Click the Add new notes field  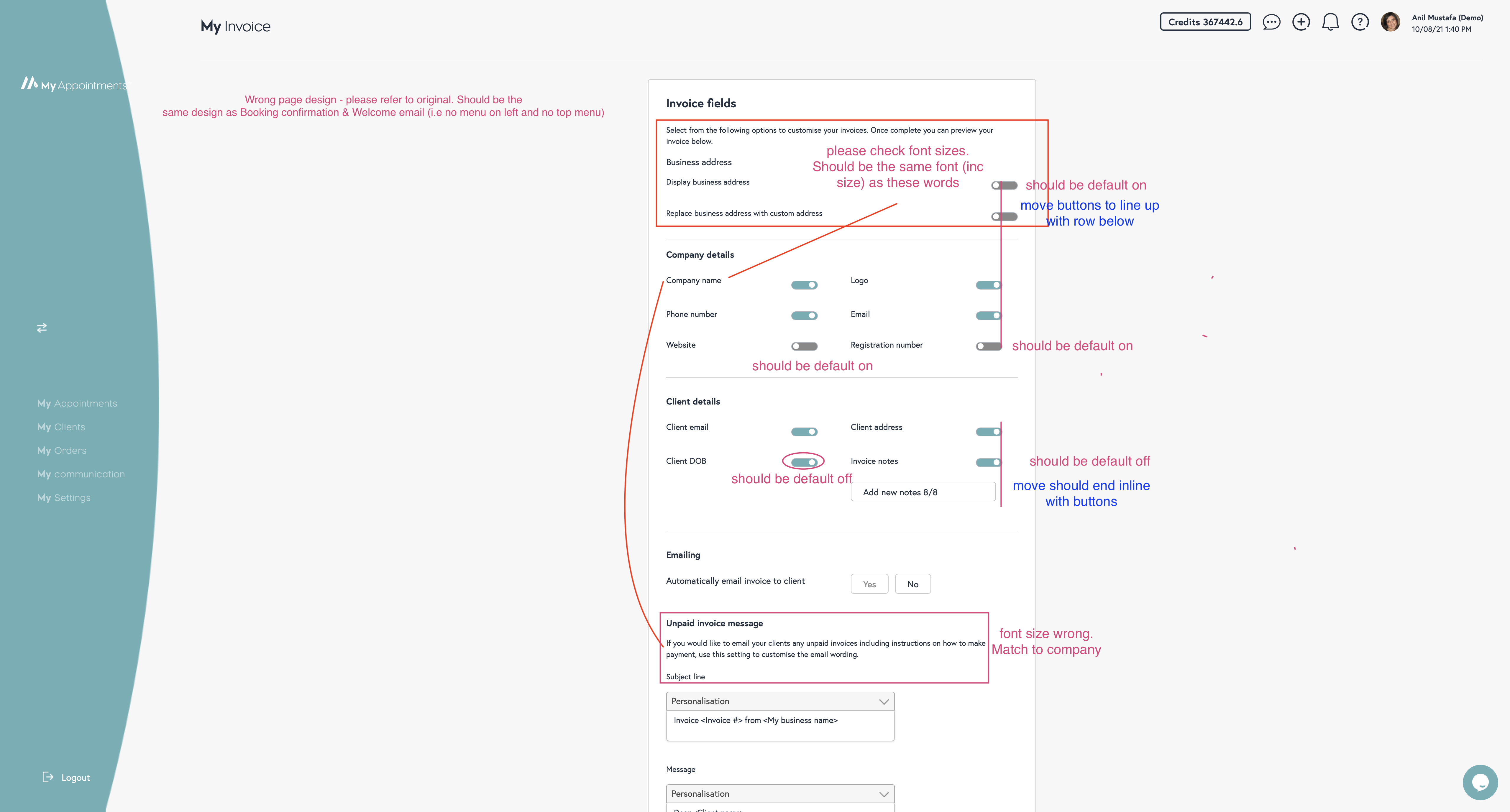pyautogui.click(x=923, y=492)
